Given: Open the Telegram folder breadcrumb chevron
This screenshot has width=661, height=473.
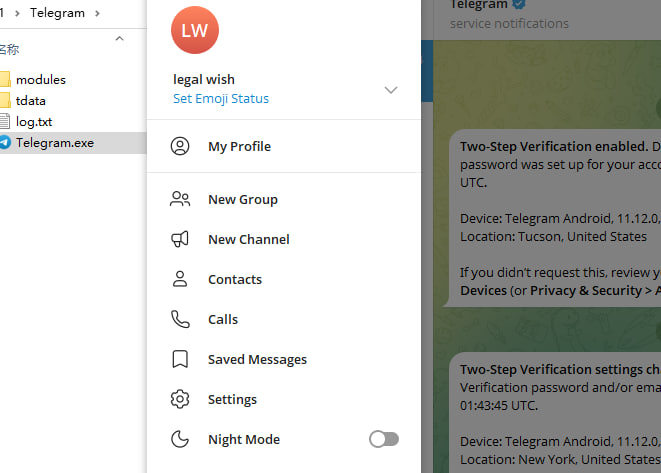Looking at the screenshot, I should tap(95, 13).
